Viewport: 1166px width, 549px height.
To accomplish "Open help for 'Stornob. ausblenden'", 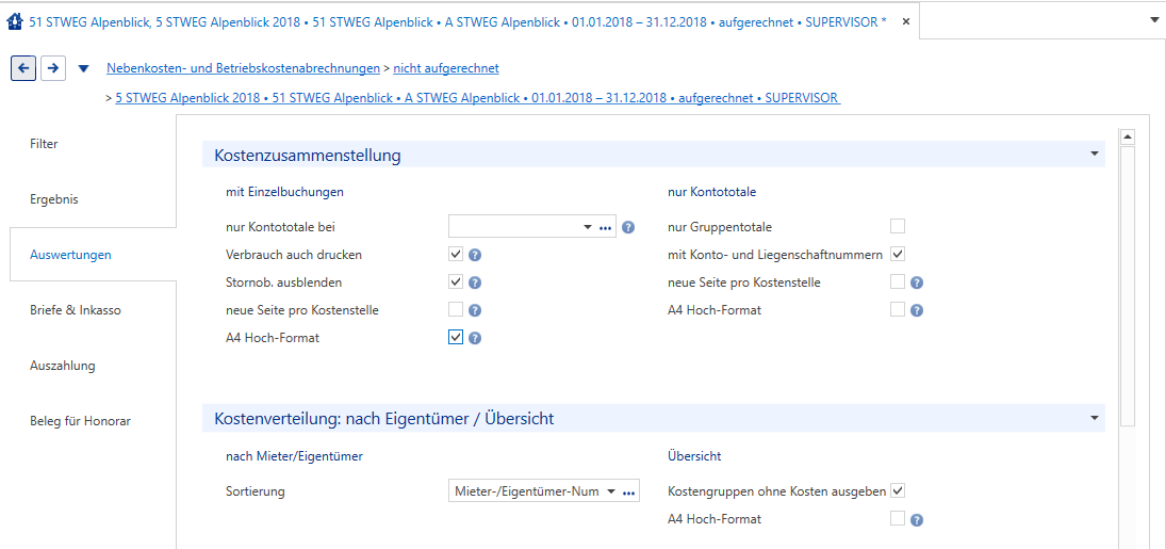I will (x=476, y=283).
